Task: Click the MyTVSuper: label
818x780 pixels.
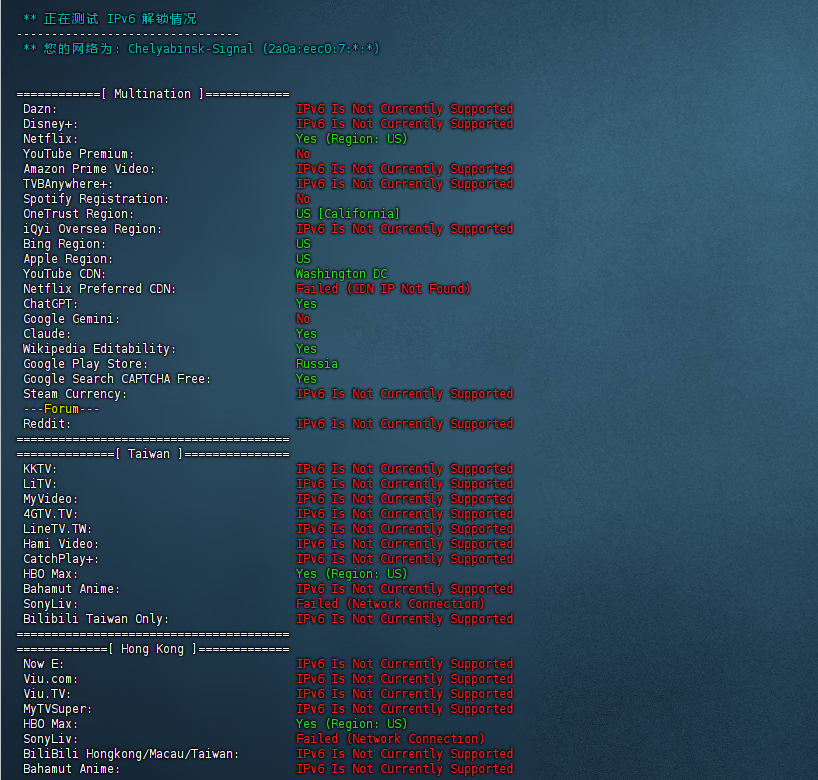Action: pos(57,709)
